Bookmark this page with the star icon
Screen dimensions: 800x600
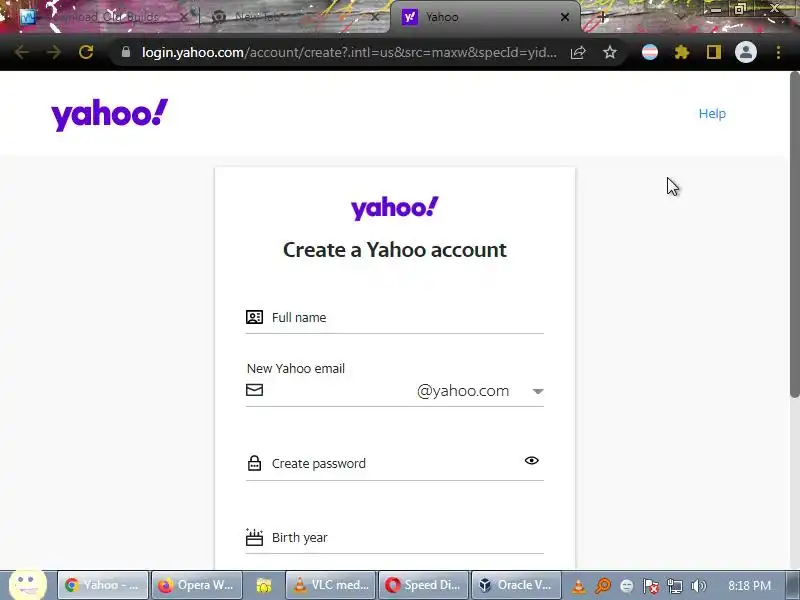click(x=610, y=52)
